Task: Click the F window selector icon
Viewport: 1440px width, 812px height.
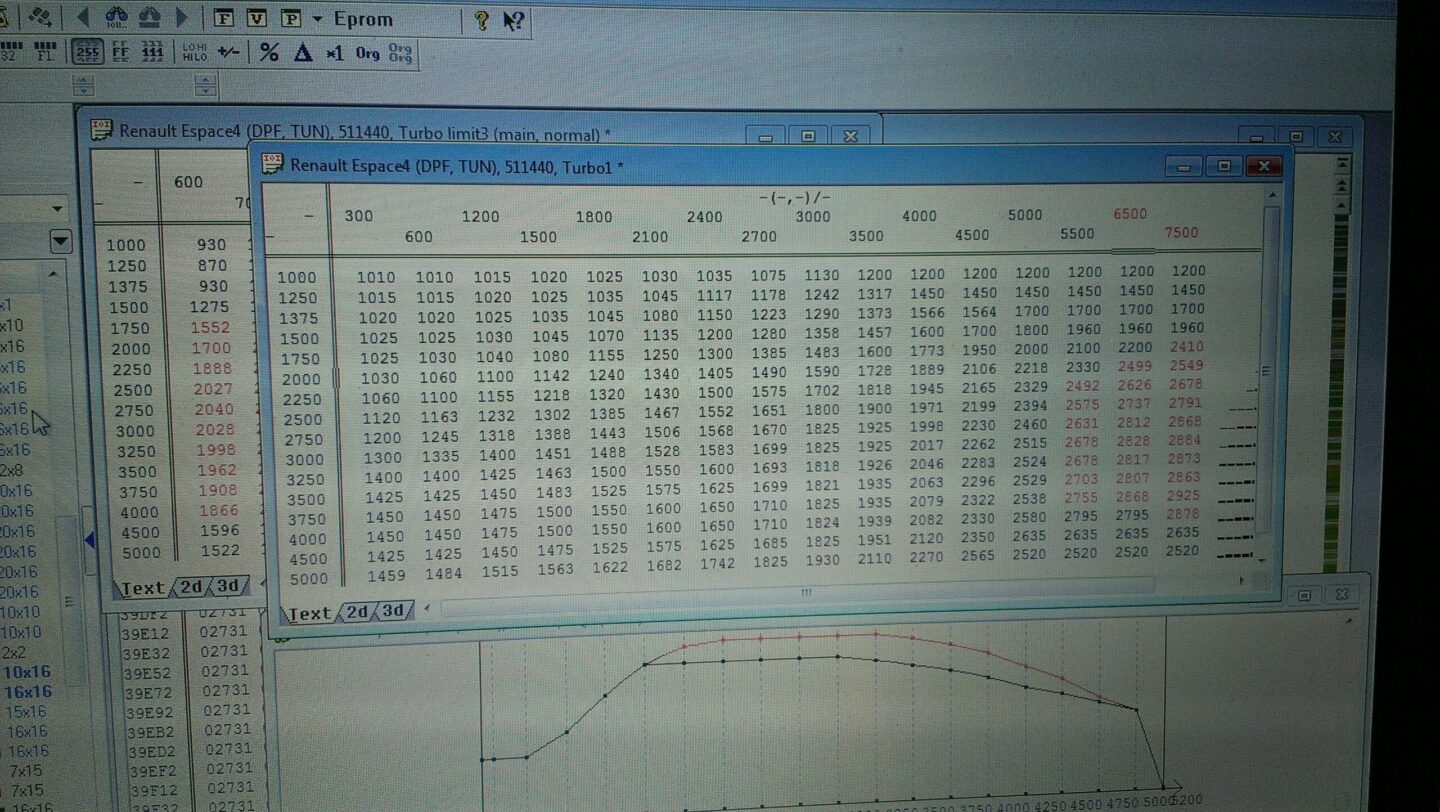Action: pyautogui.click(x=224, y=18)
